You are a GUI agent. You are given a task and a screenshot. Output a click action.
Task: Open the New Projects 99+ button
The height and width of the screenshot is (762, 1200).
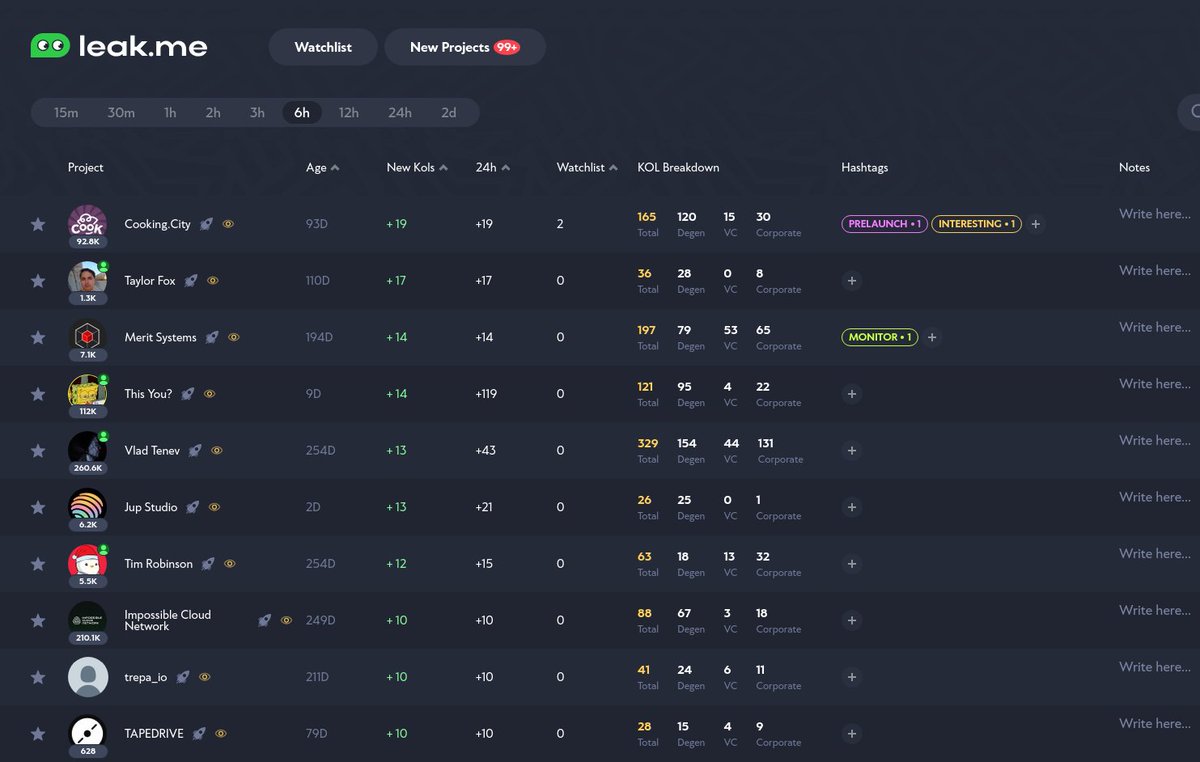coord(464,46)
